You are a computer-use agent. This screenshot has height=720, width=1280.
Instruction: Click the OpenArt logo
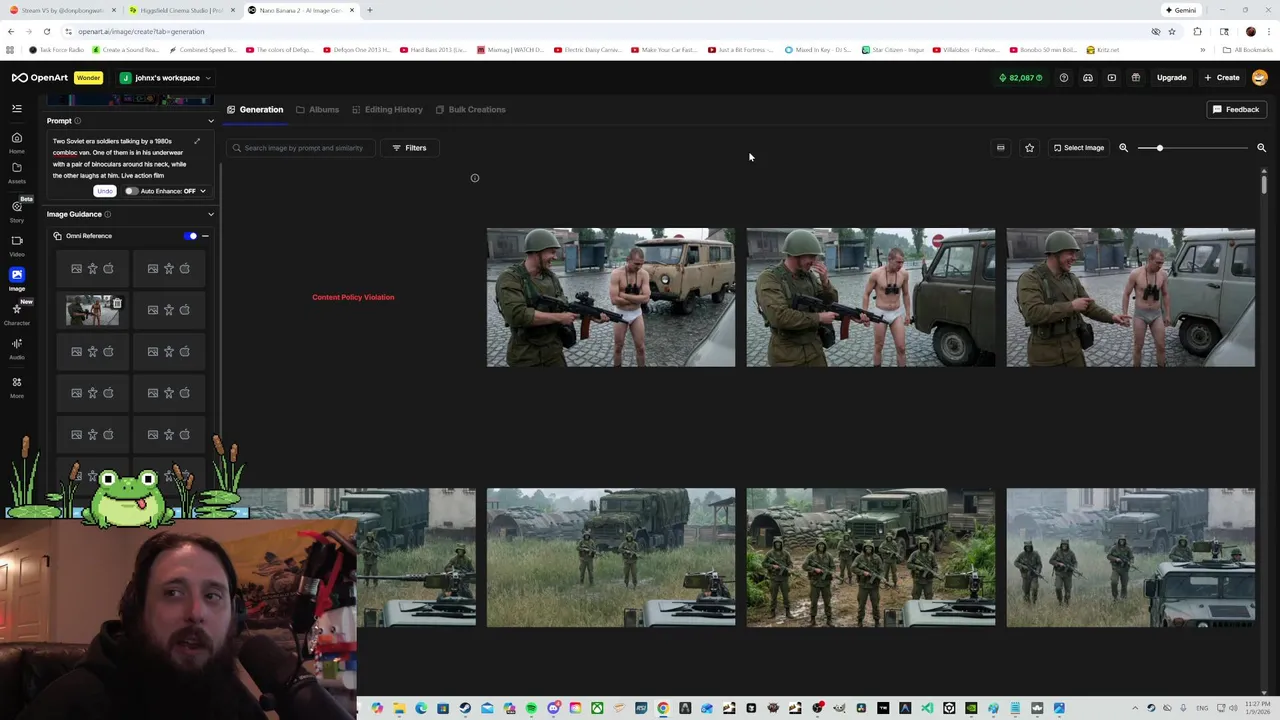(40, 78)
